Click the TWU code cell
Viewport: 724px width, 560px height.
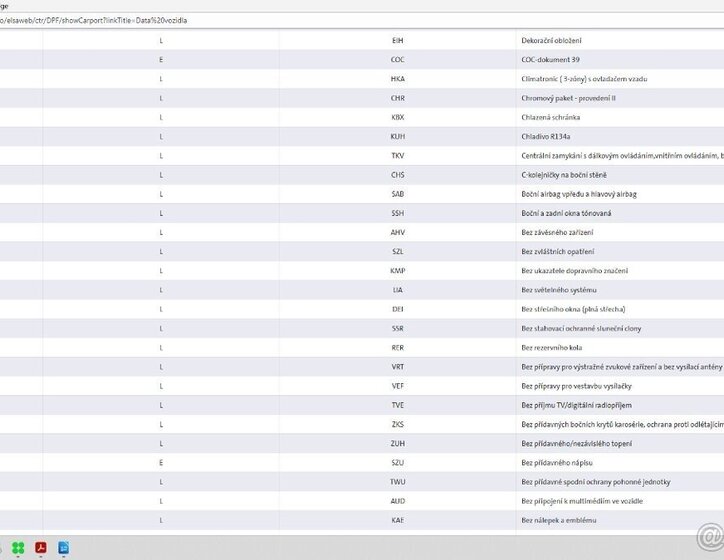pyautogui.click(x=397, y=482)
